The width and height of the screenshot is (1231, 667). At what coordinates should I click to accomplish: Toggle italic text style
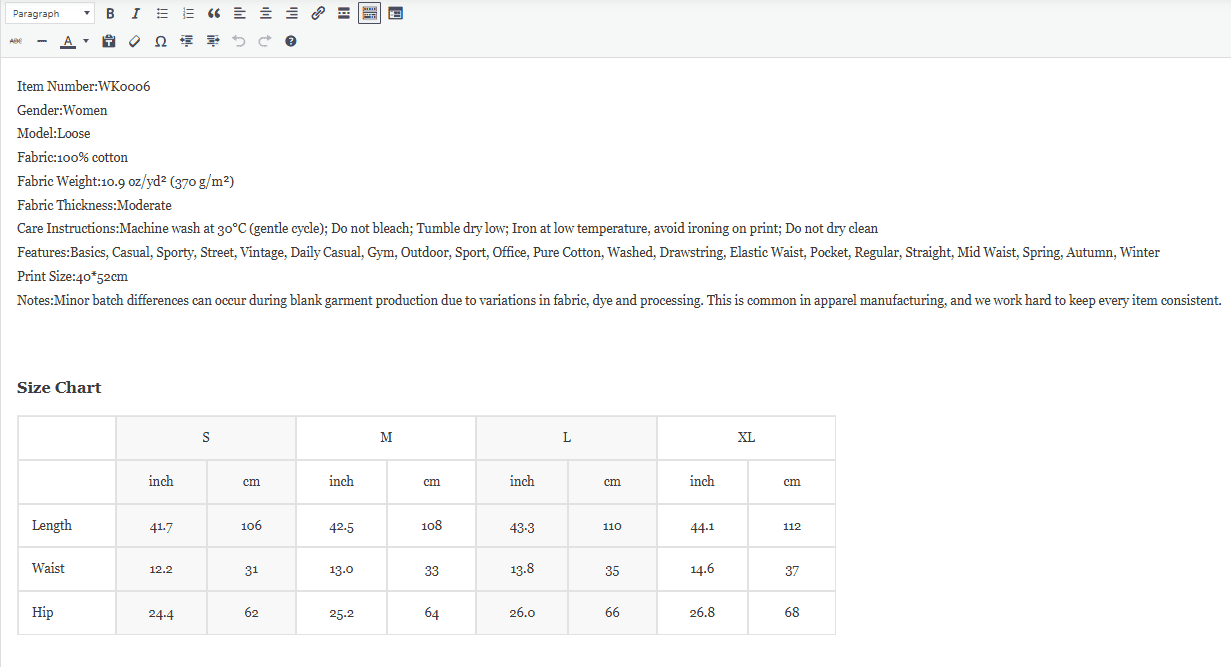[x=136, y=14]
